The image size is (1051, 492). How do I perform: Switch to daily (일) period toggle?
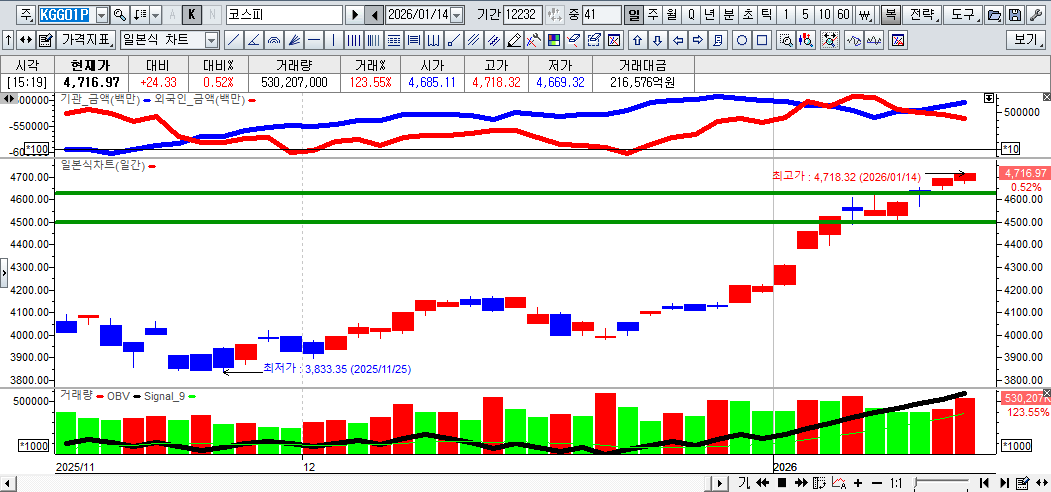634,15
